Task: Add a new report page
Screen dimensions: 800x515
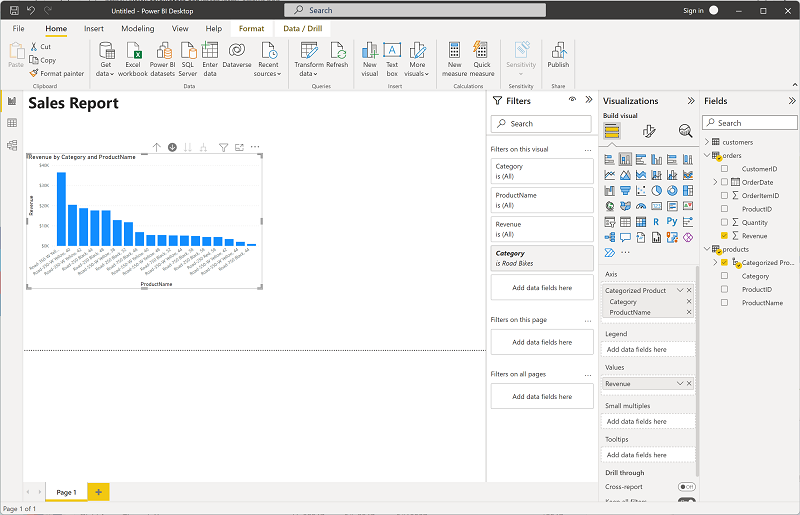Action: point(98,492)
